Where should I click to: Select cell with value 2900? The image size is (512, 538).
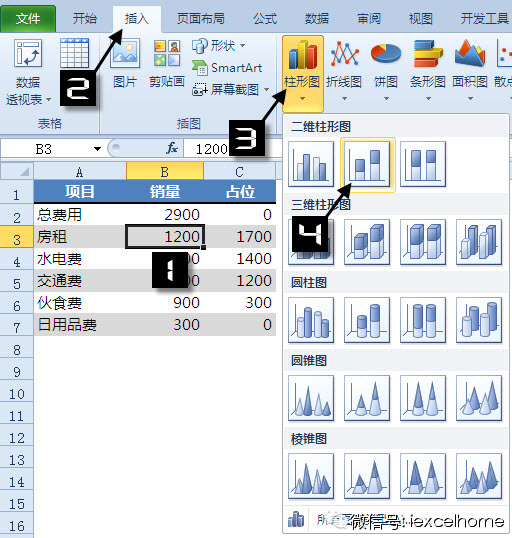(x=165, y=215)
